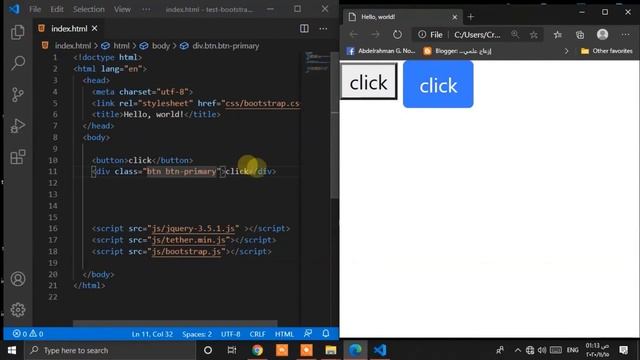Click the browser address bar path
The image size is (640, 360).
click(x=477, y=35)
